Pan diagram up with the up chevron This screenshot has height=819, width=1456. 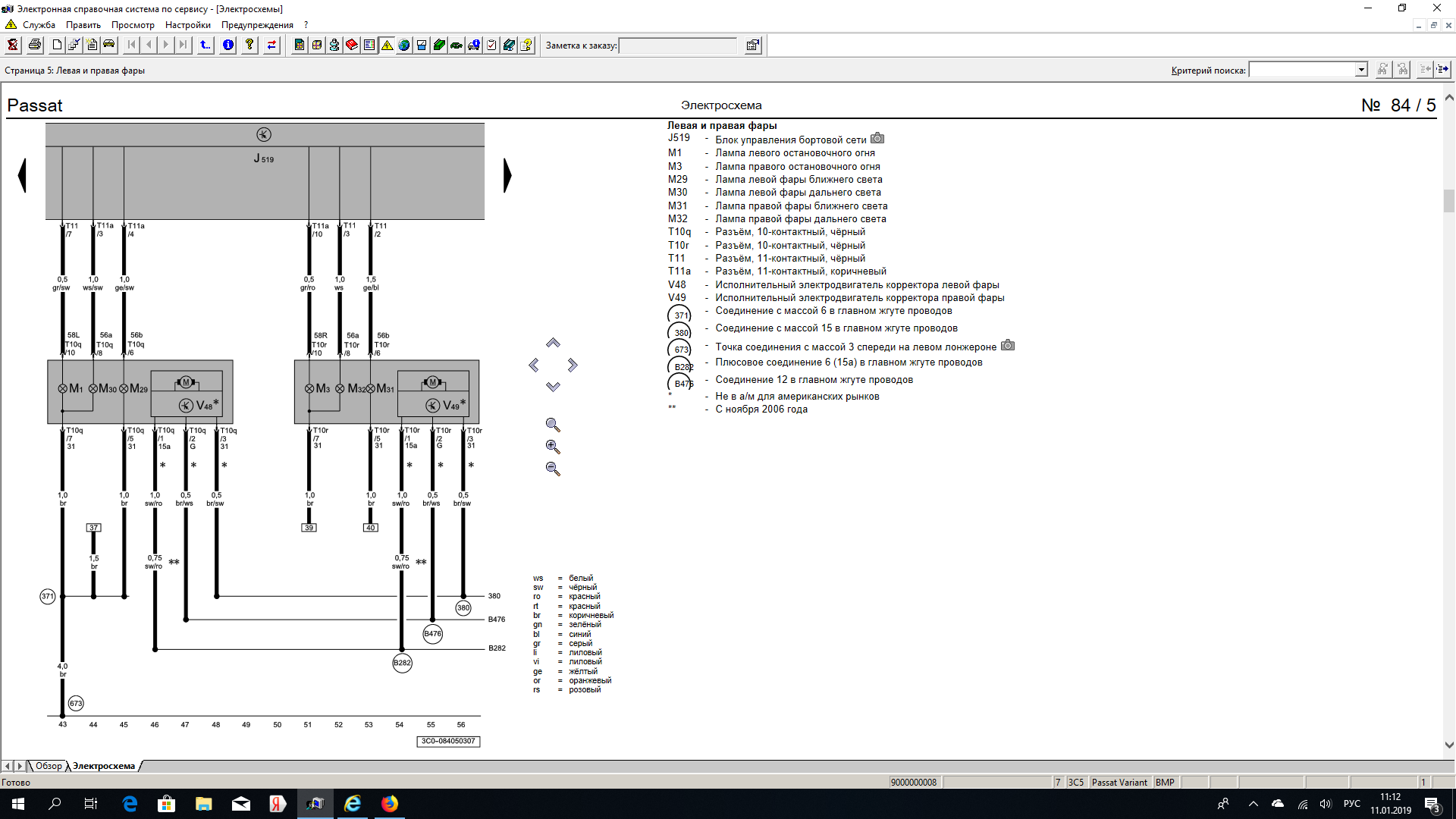click(553, 344)
